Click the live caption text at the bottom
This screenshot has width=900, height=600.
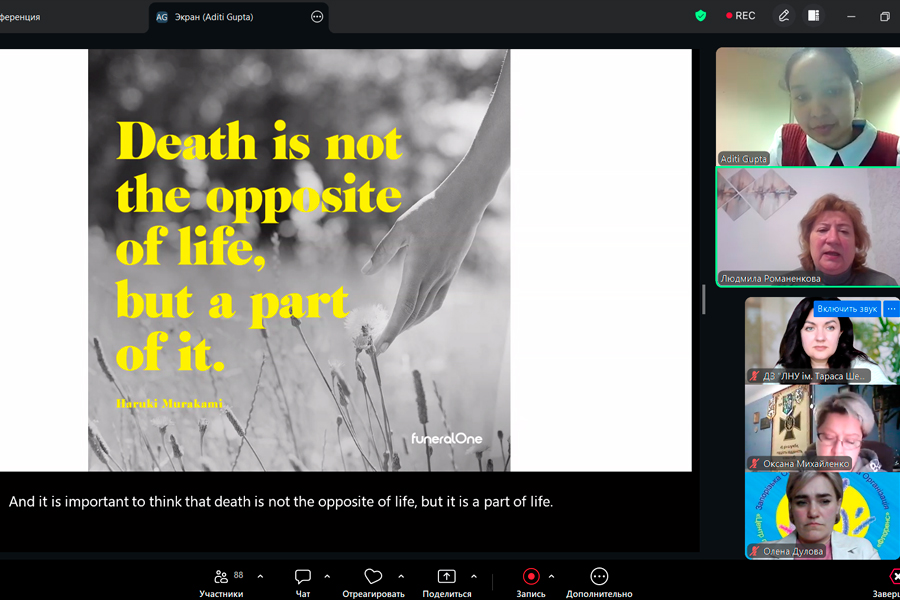[281, 502]
